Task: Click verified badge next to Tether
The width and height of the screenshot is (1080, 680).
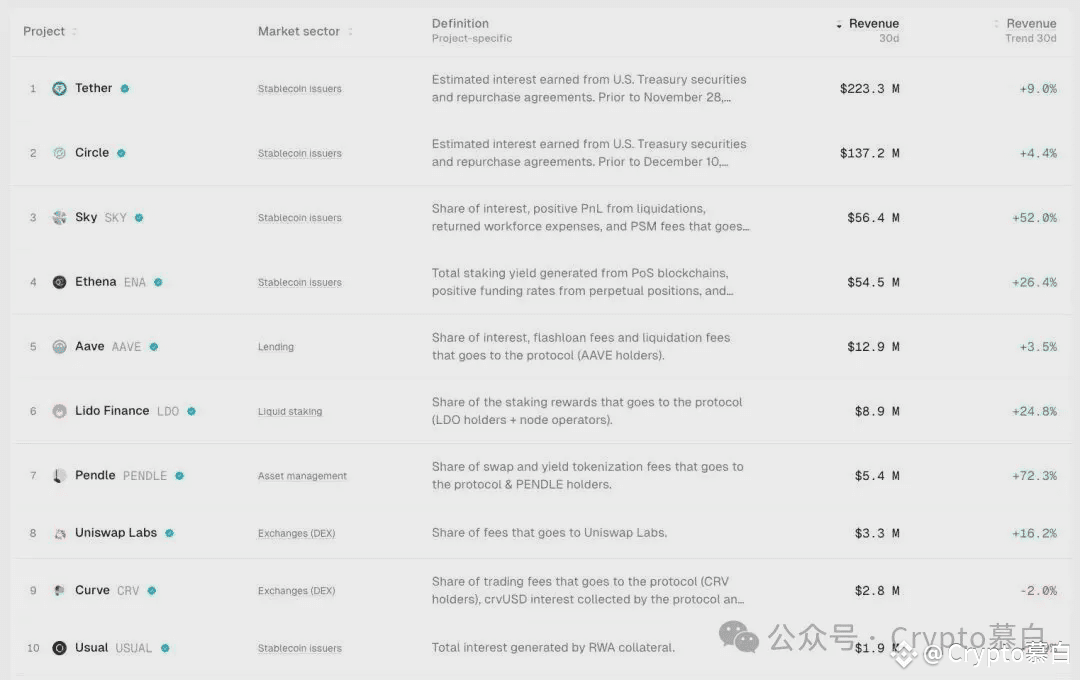Action: point(125,88)
